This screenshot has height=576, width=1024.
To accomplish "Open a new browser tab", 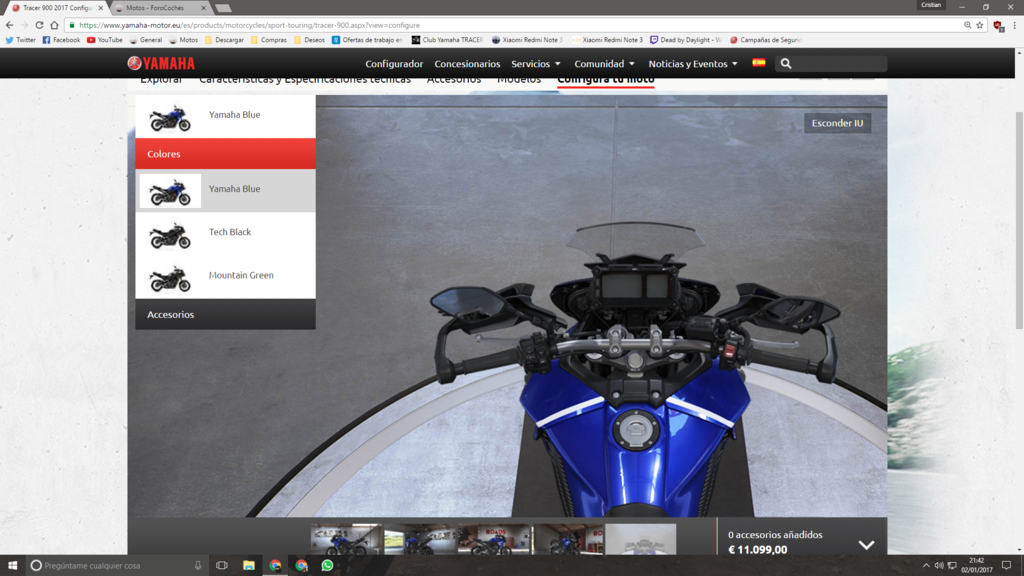I will click(x=223, y=8).
